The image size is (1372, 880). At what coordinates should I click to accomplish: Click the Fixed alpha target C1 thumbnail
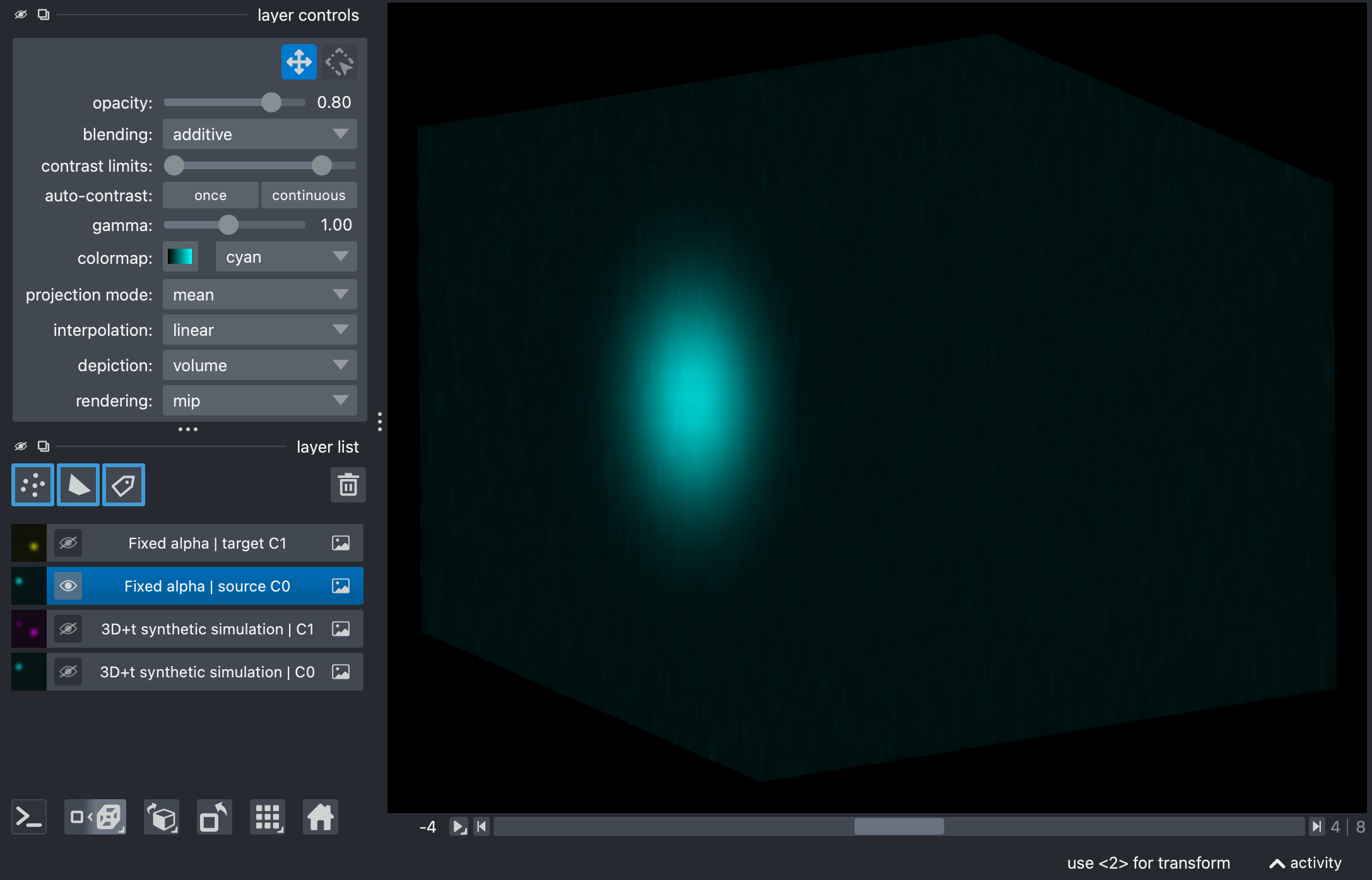coord(29,543)
